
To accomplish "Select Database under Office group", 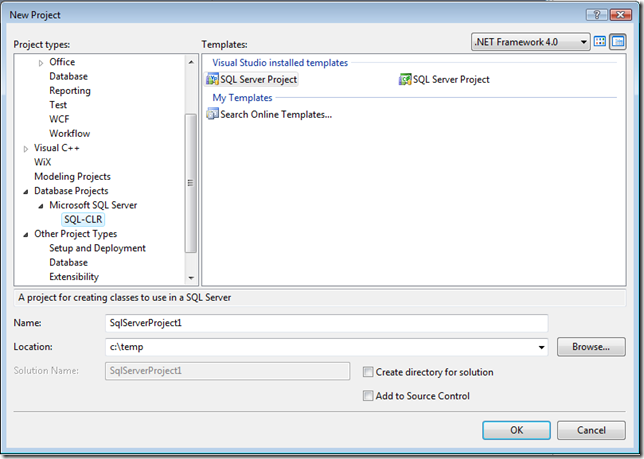I will coord(68,76).
